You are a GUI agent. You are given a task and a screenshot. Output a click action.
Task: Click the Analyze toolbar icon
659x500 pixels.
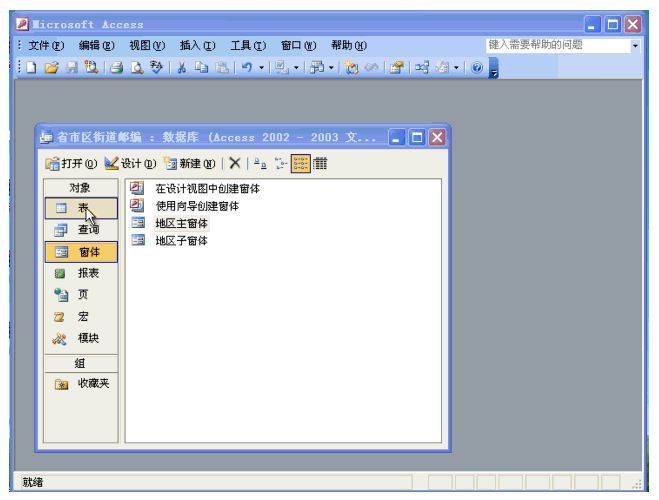click(x=316, y=68)
